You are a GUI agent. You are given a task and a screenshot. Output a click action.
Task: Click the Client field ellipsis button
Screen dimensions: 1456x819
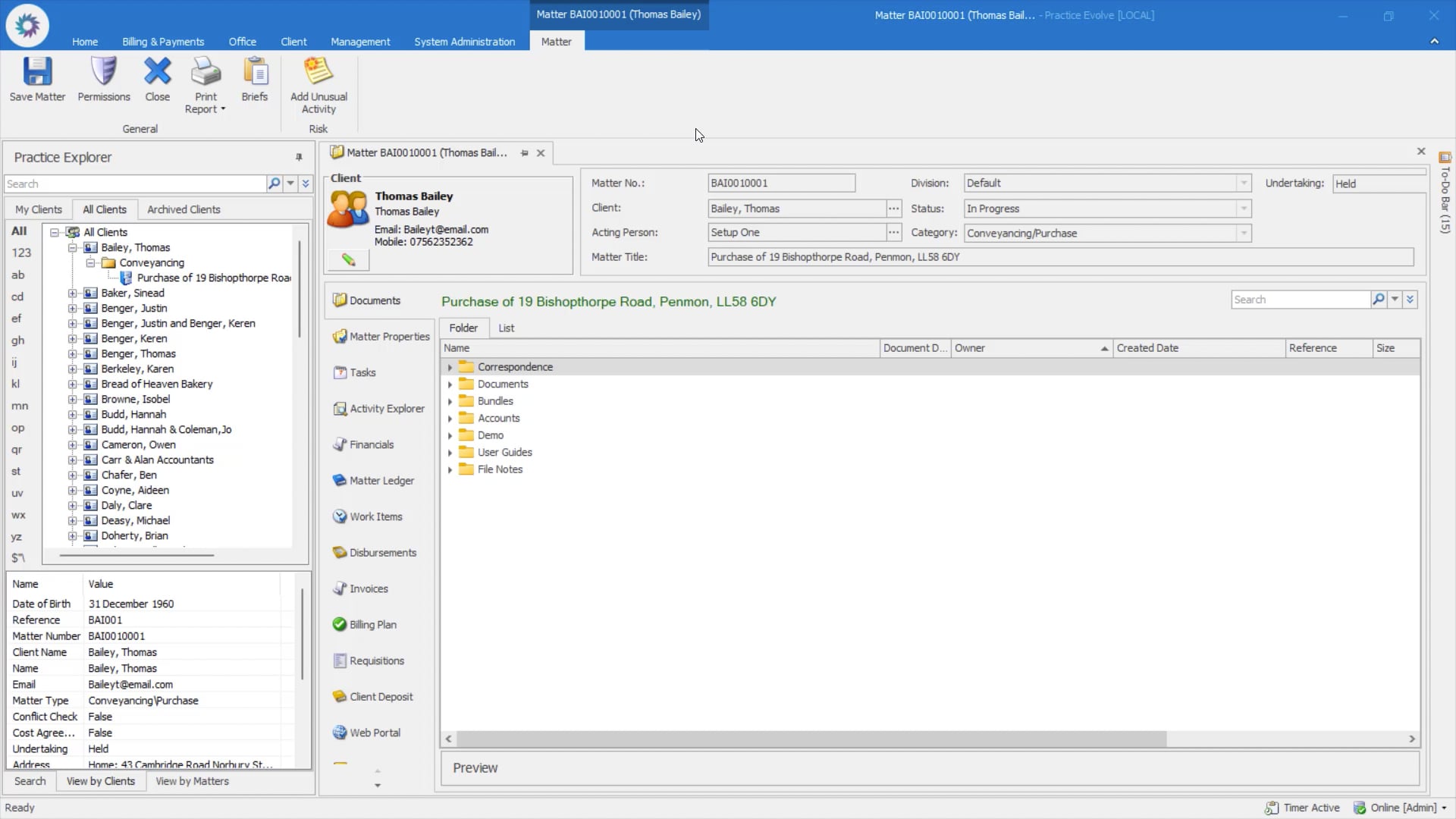tap(894, 209)
